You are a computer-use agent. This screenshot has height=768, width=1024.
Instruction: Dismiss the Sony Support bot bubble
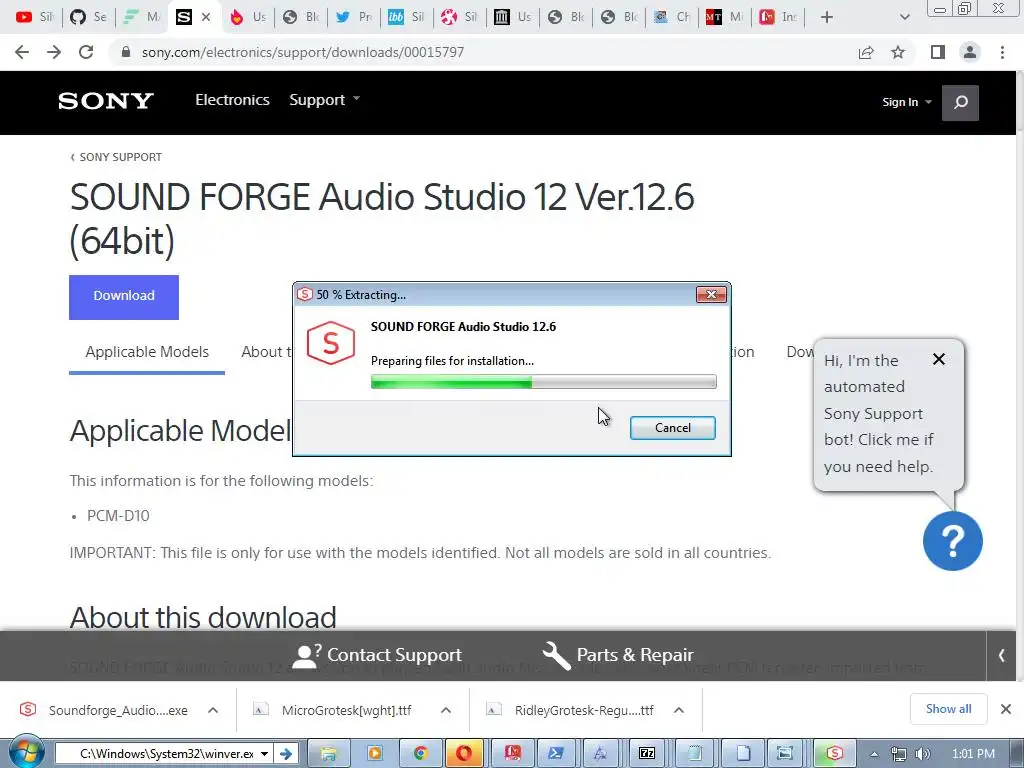pos(938,359)
